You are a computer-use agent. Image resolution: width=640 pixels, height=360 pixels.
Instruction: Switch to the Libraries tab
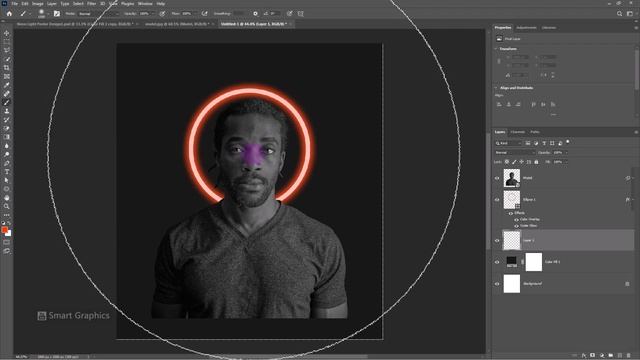[549, 28]
